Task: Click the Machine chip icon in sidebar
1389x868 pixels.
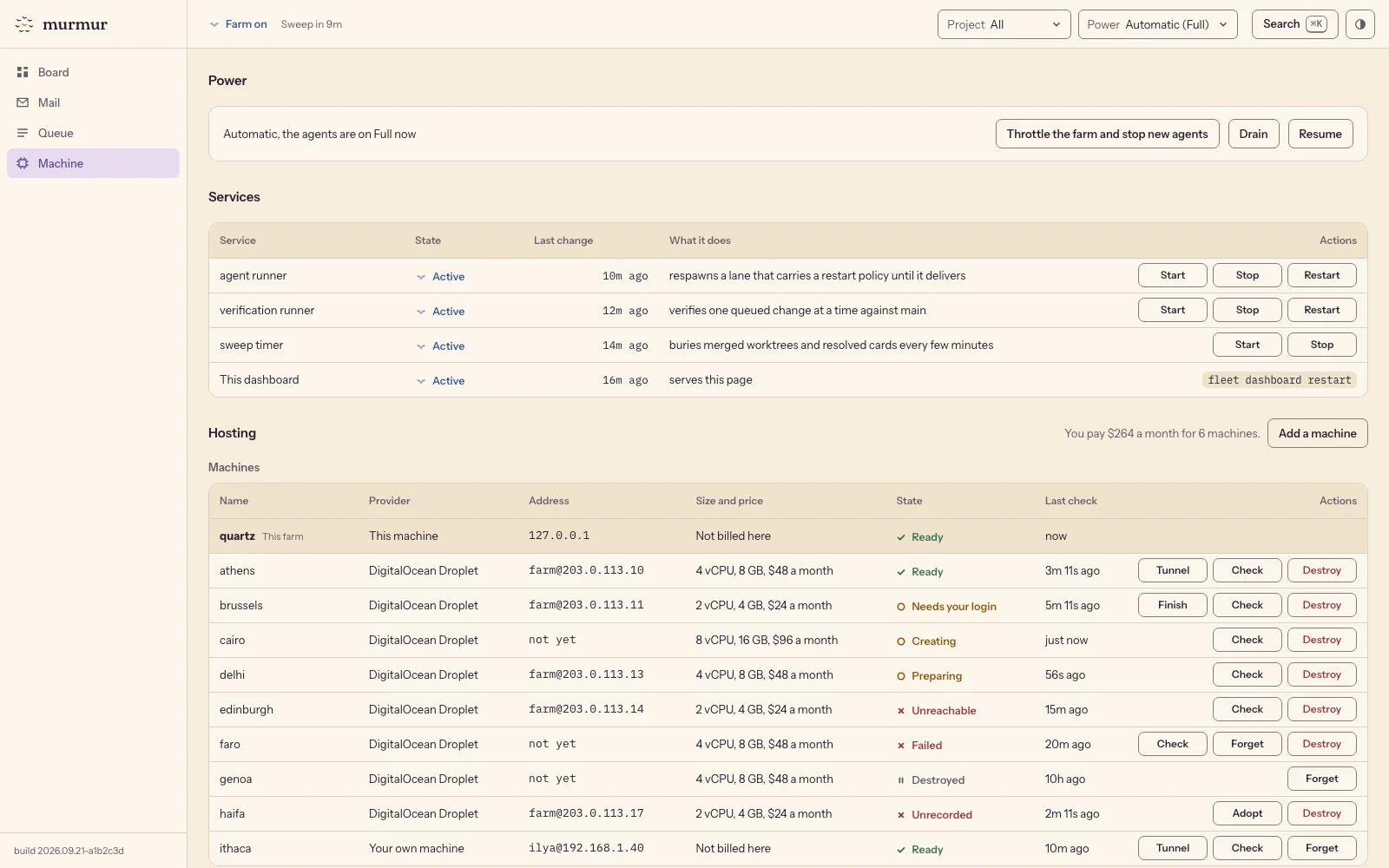Action: pos(23,163)
